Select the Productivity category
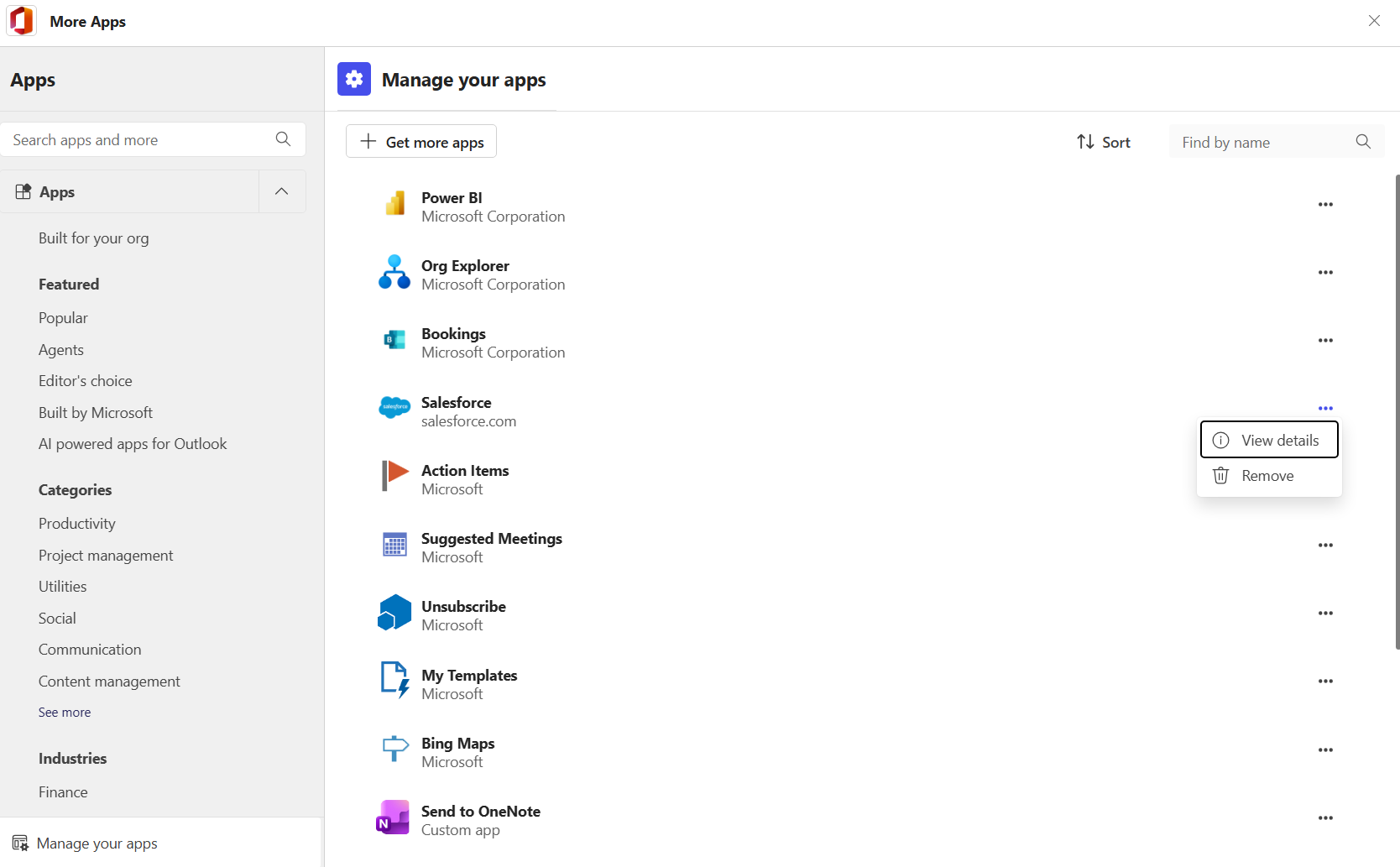 (x=77, y=524)
